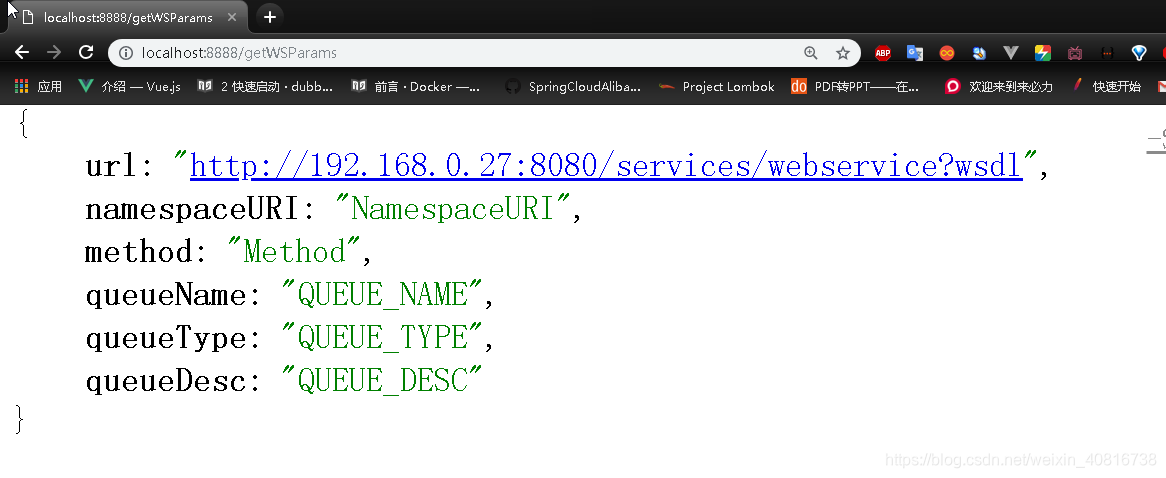
Task: Open the Vue.js 介绍 bookmark
Action: (129, 86)
